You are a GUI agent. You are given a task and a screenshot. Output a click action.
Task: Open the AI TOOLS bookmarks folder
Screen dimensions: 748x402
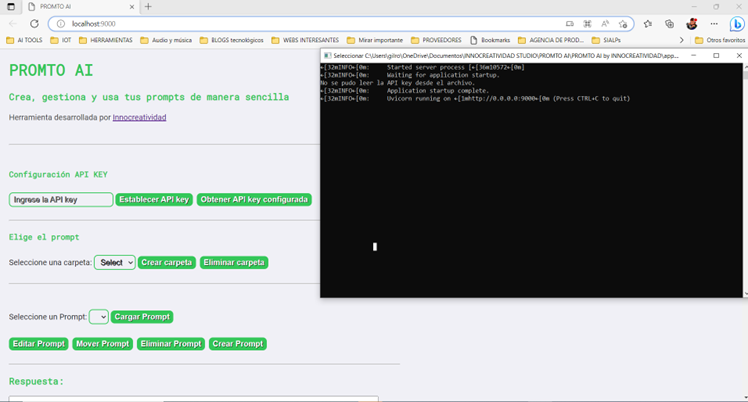[25, 40]
